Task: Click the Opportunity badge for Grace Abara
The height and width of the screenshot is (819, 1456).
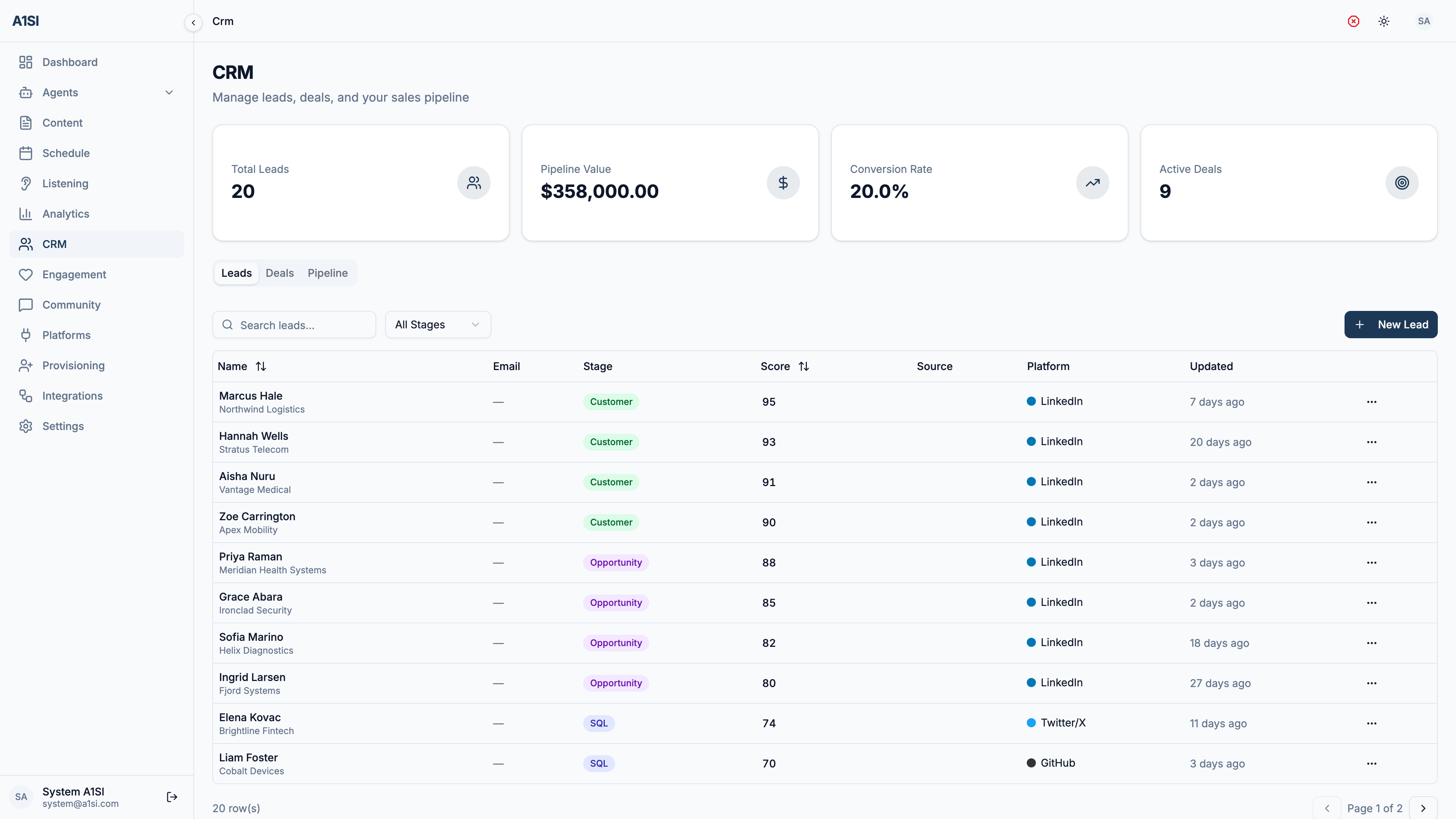Action: [615, 603]
